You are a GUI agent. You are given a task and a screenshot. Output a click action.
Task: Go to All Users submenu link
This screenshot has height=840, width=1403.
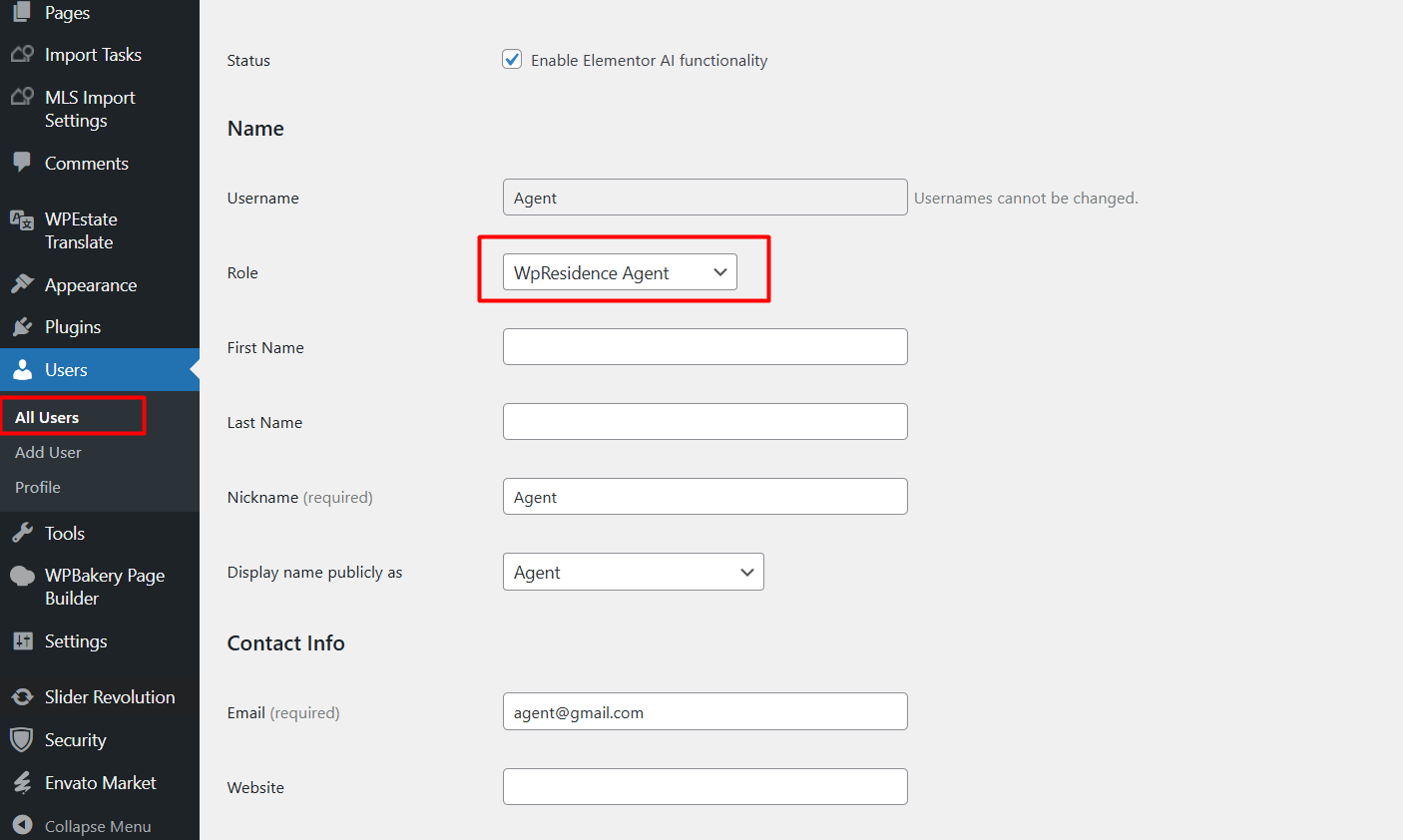47,417
